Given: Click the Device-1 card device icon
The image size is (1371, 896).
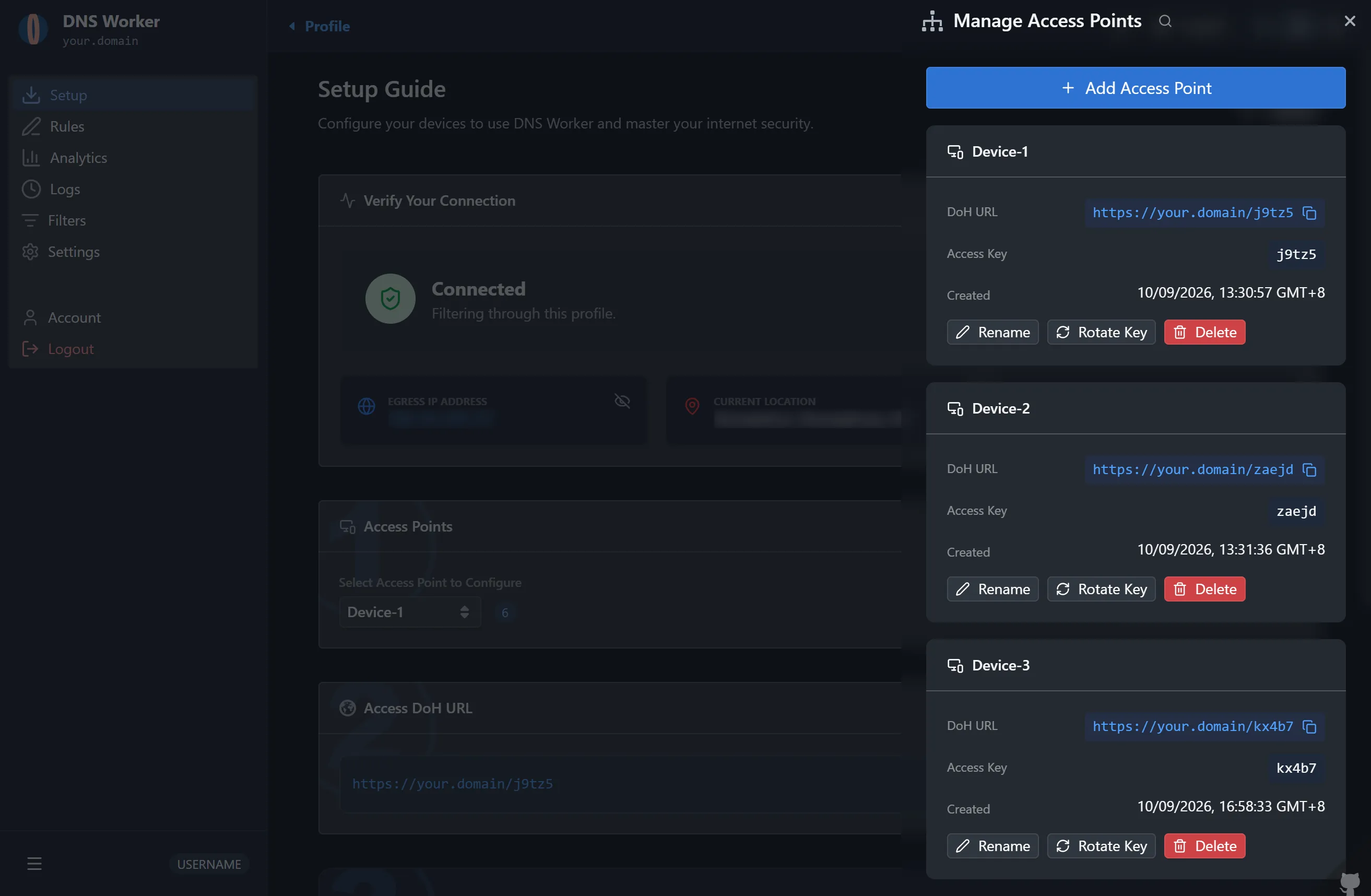Looking at the screenshot, I should (x=955, y=152).
